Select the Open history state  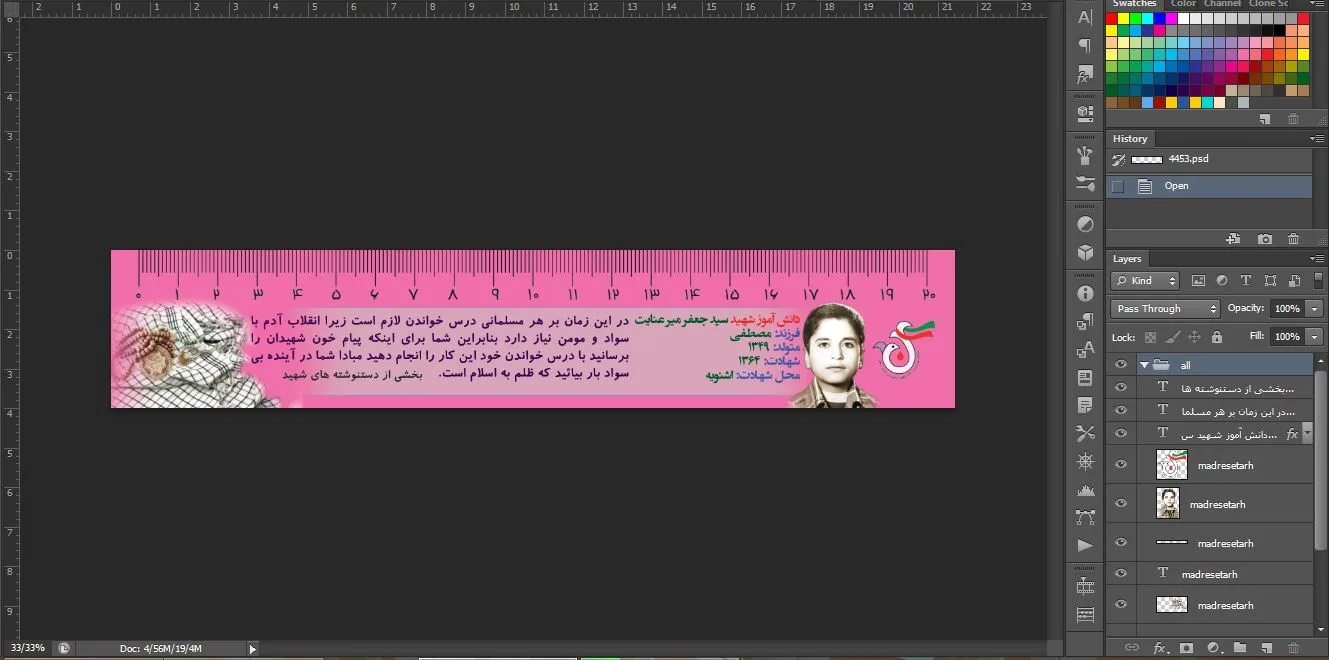[1209, 186]
